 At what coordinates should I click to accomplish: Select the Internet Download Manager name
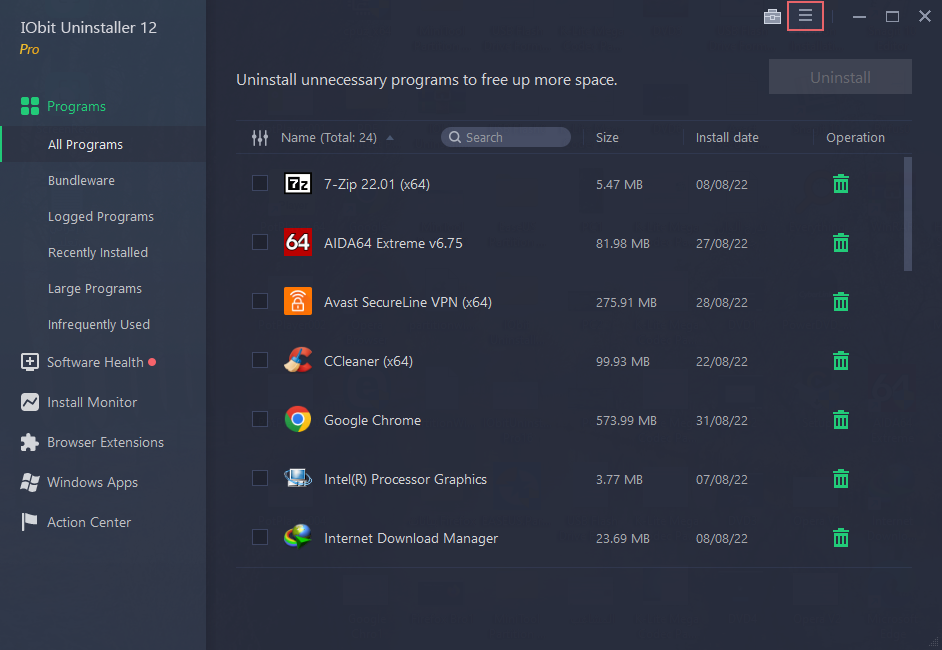411,538
